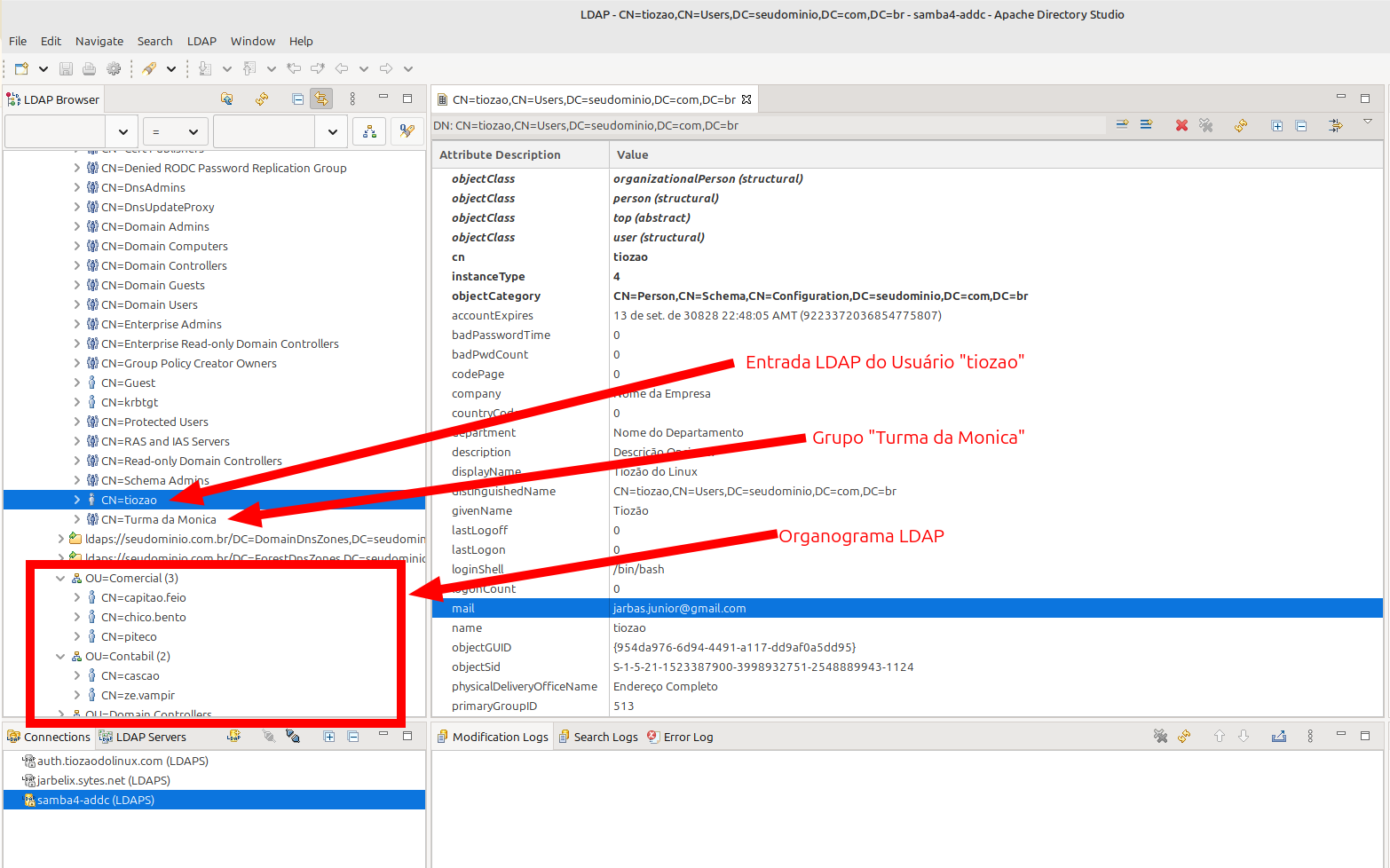This screenshot has height=868, width=1390.
Task: Click New Value icon in entry editor
Action: 1146,125
